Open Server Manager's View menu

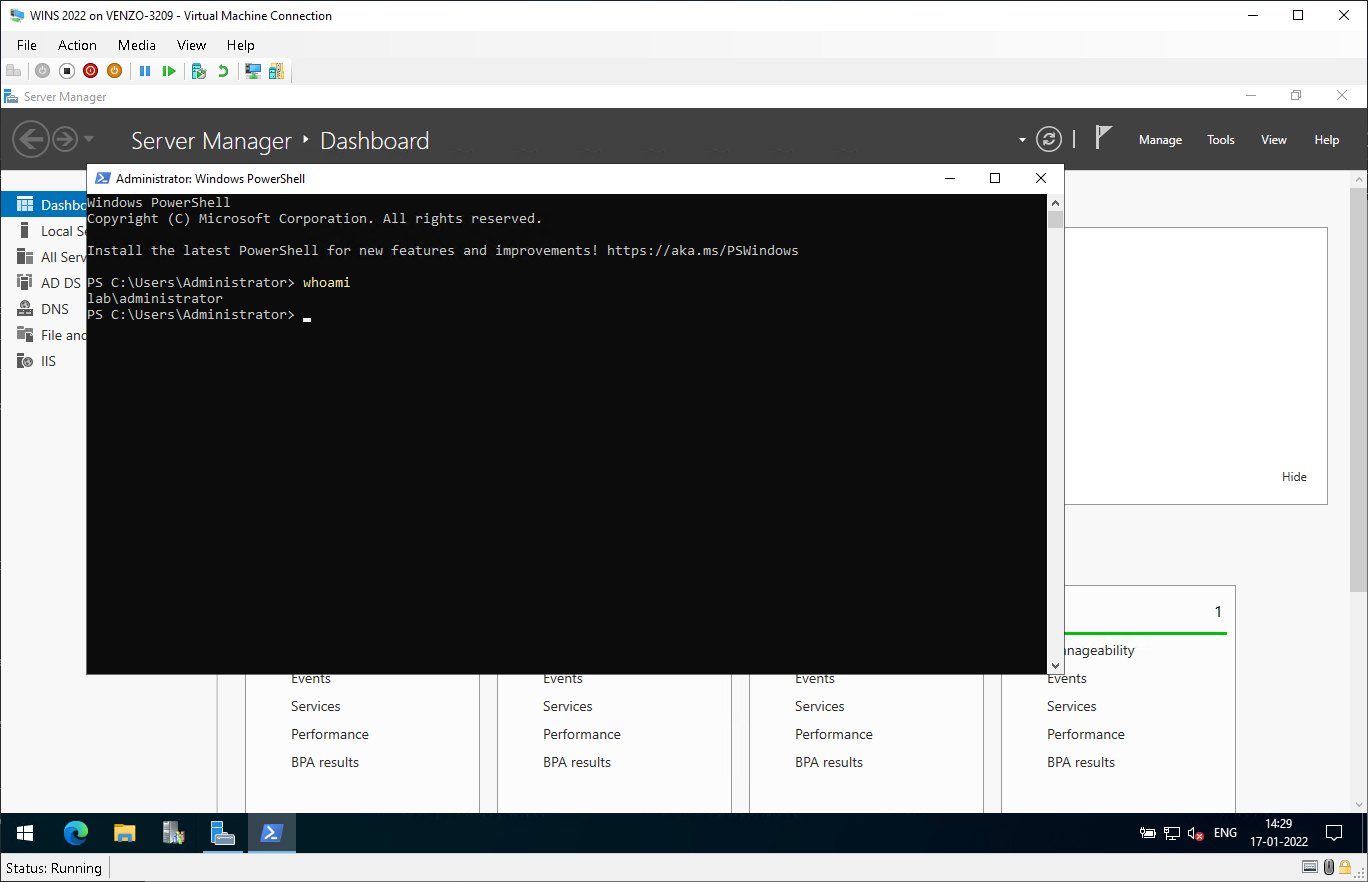click(1274, 140)
